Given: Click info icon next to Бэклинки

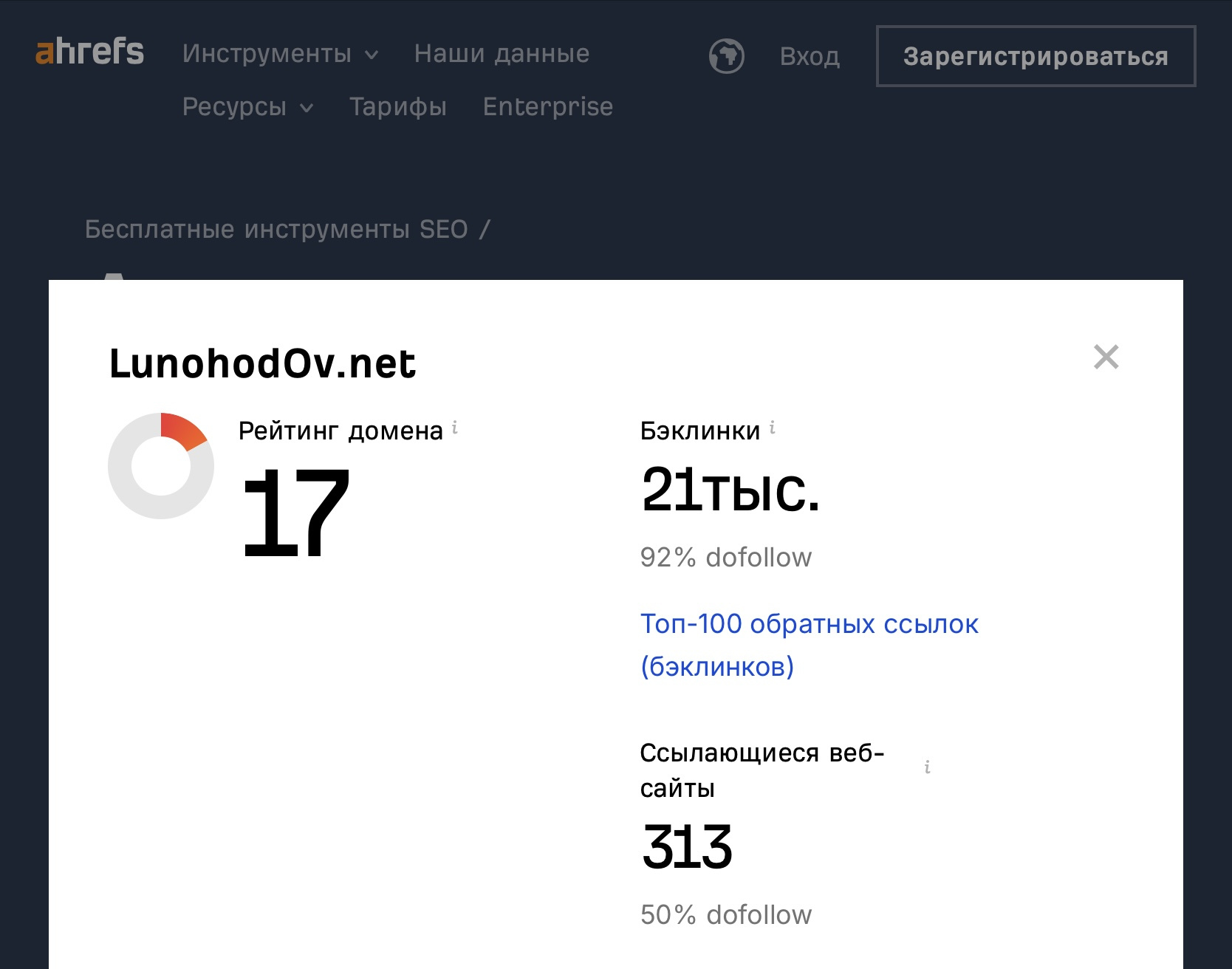Looking at the screenshot, I should (x=773, y=427).
